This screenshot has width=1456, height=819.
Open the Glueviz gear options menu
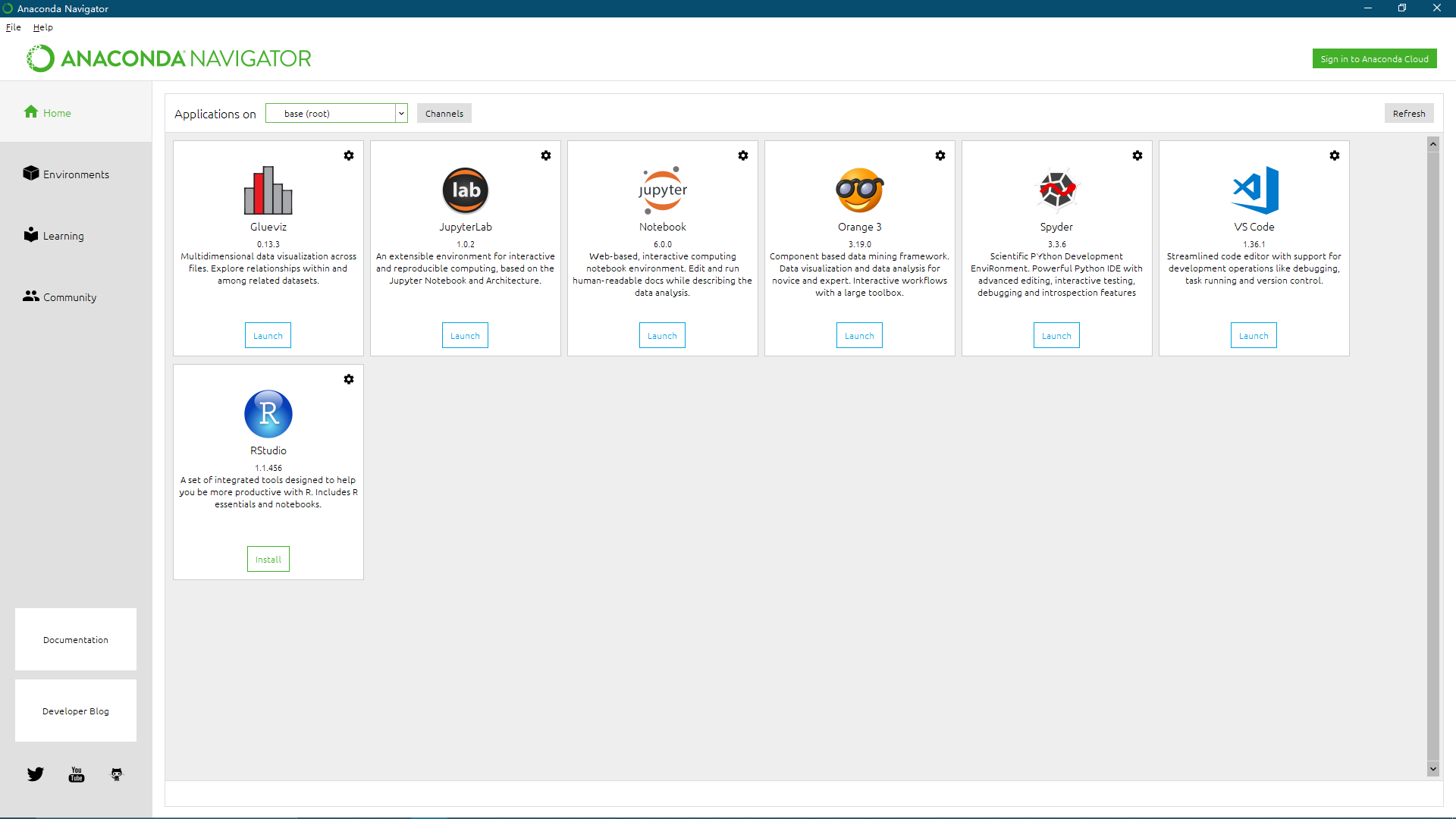point(349,155)
